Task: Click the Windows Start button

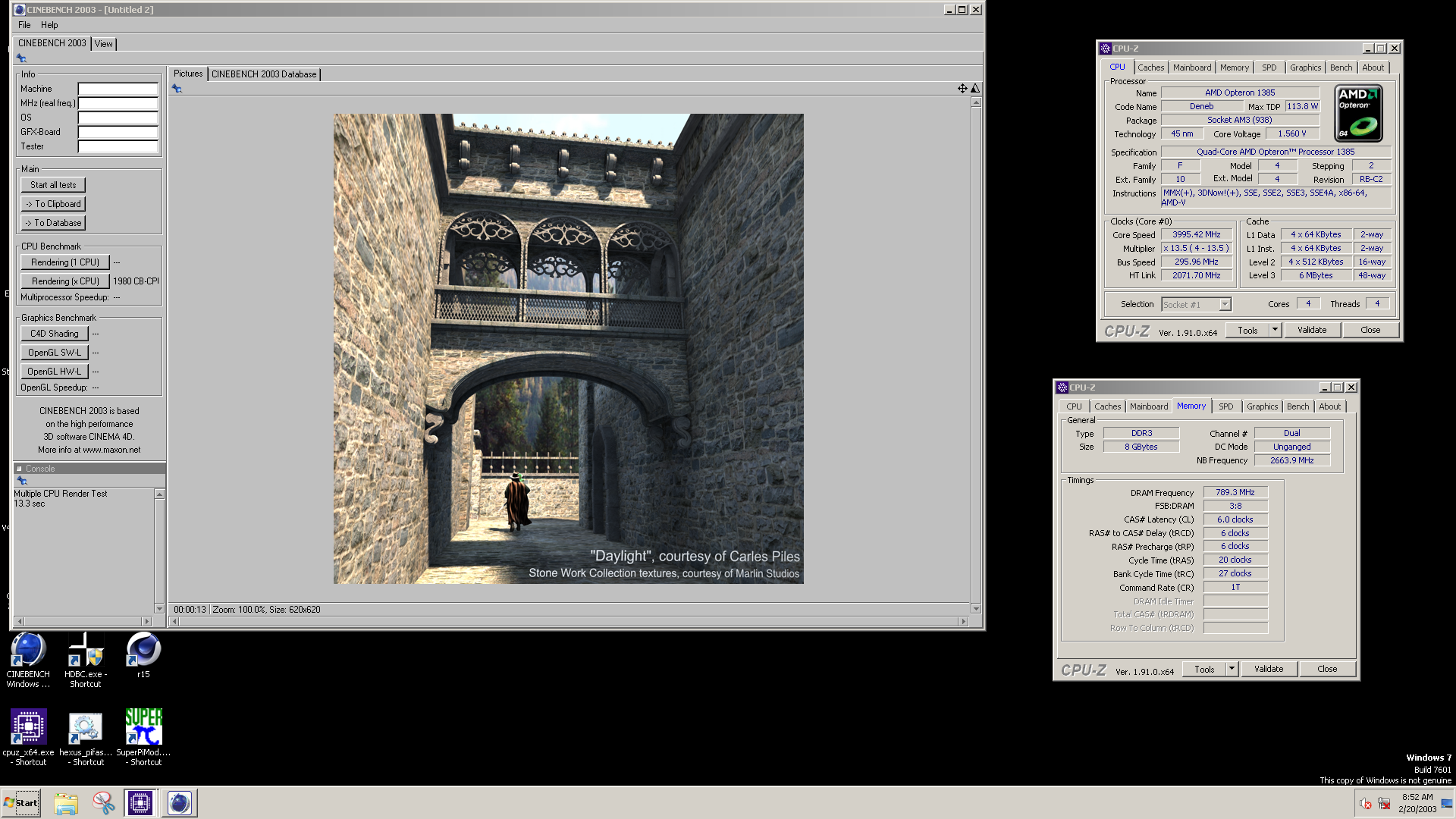Action: pyautogui.click(x=20, y=803)
